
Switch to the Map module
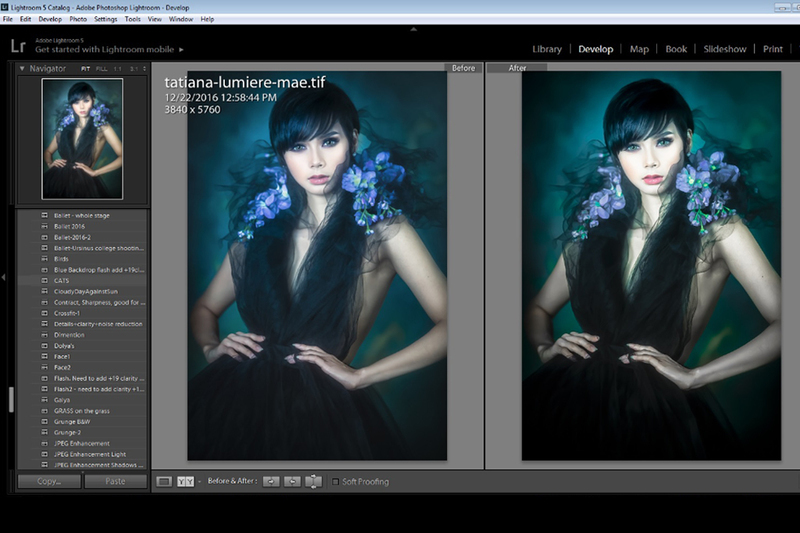639,49
